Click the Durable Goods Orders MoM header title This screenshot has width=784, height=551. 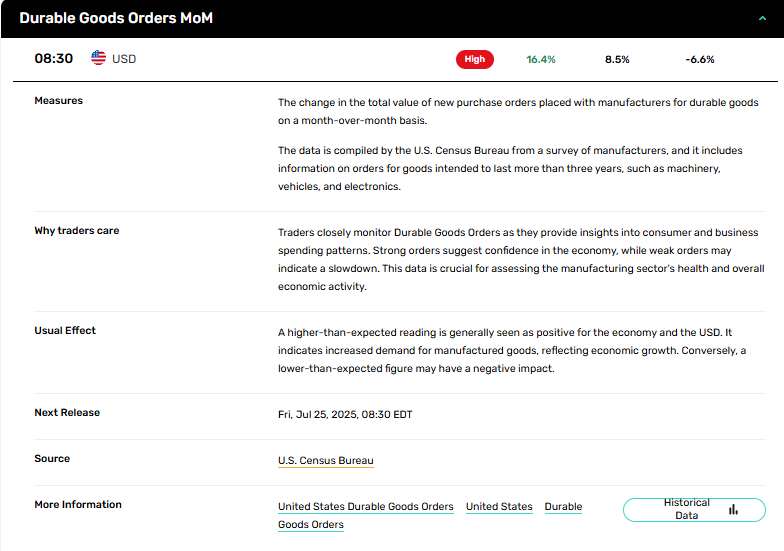(116, 18)
